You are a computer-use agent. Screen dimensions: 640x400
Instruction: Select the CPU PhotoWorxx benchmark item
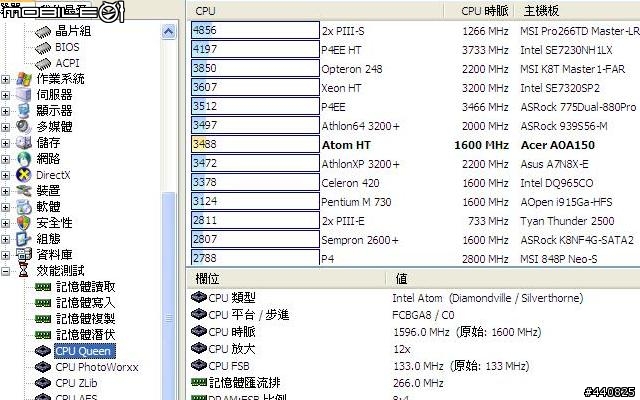tap(97, 367)
